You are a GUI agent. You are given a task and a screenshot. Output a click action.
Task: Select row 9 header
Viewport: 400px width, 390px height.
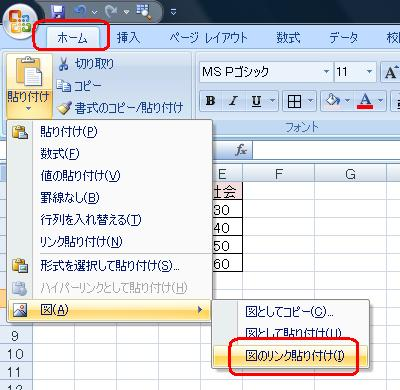tap(15, 336)
